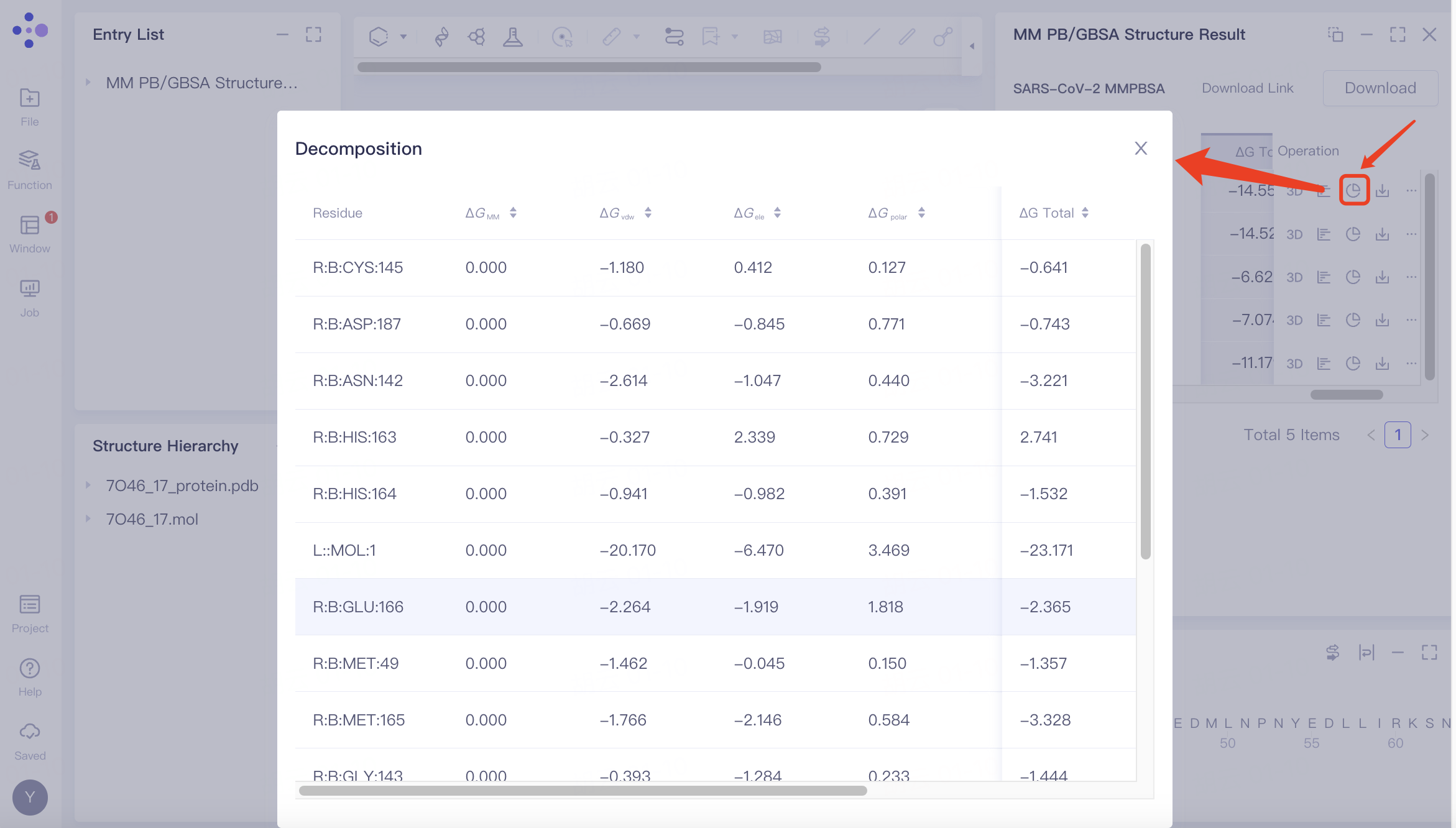Click download icon in −14.52 row
The height and width of the screenshot is (828, 1456).
(1382, 234)
